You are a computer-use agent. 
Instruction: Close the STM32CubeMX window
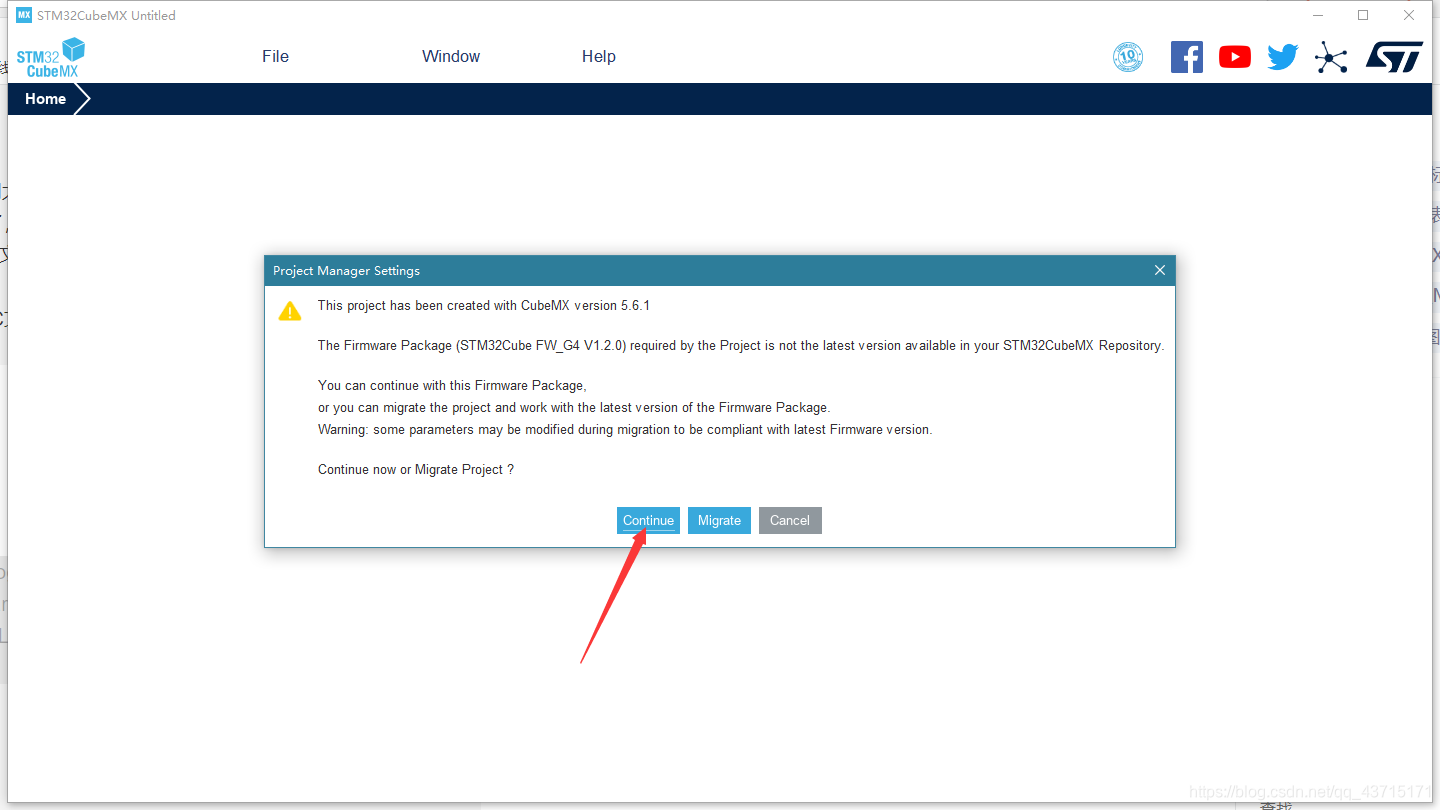tap(1409, 15)
